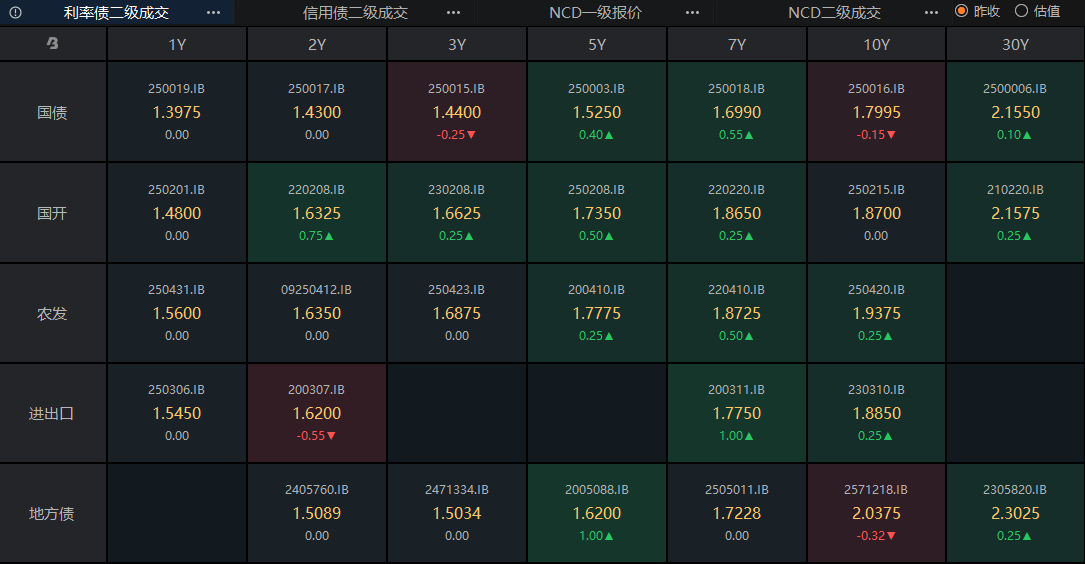Switch to the NCD一级报价 tab

point(595,12)
